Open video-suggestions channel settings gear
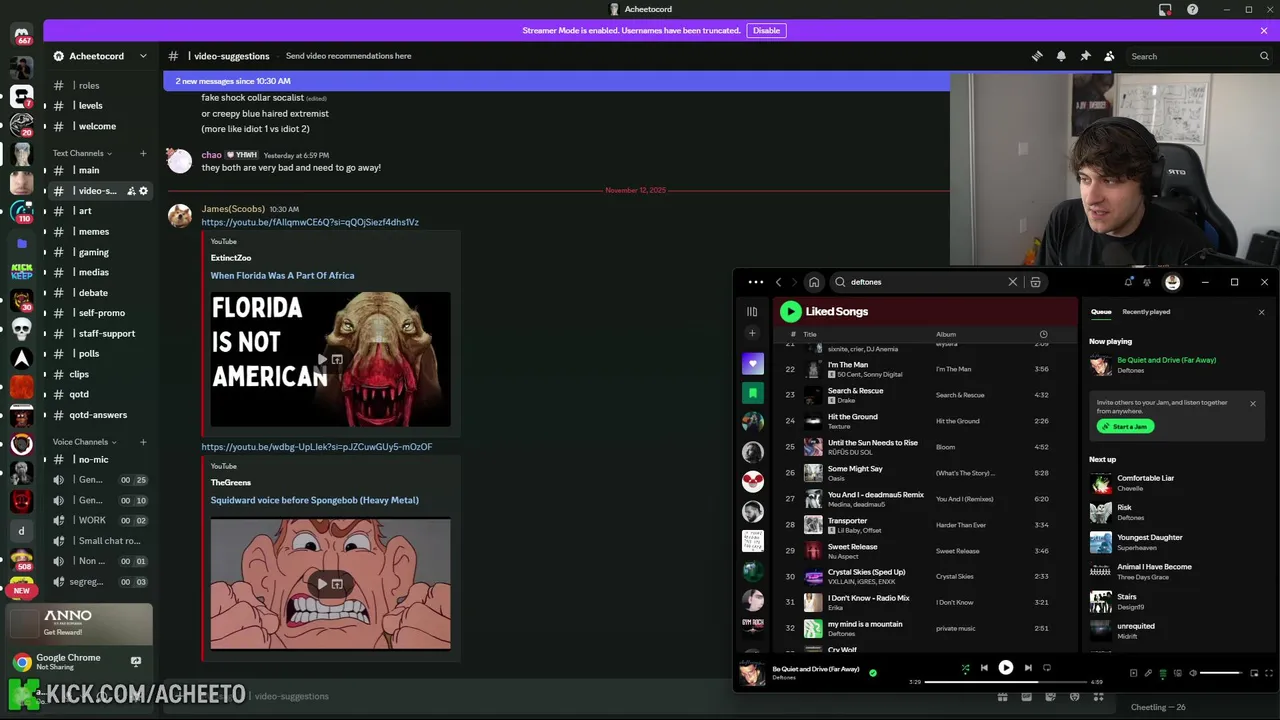This screenshot has width=1280, height=720. coord(143,191)
